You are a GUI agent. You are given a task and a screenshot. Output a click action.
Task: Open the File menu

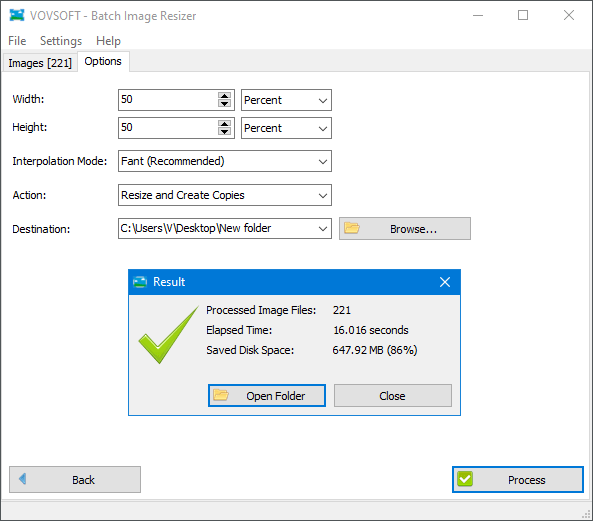17,41
